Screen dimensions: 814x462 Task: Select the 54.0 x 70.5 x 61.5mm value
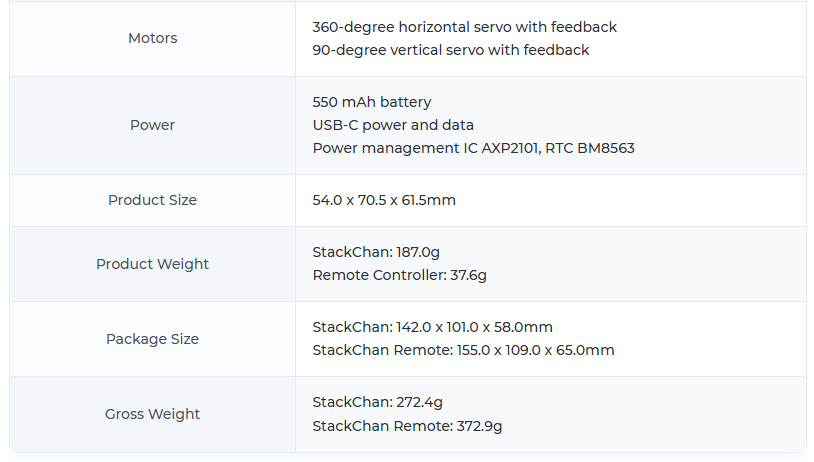coord(384,200)
